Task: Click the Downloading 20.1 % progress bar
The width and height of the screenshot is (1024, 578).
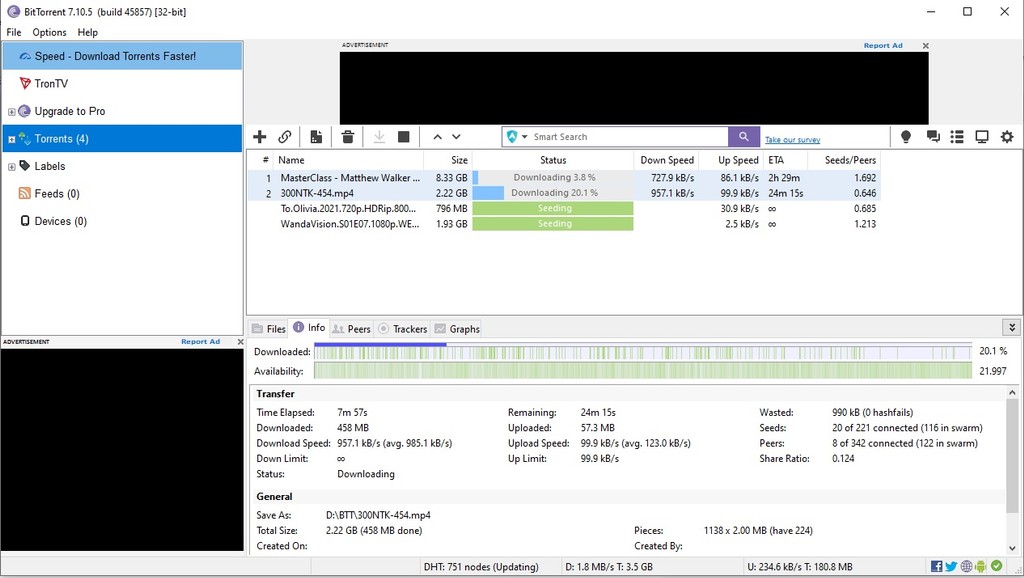Action: click(x=552, y=193)
